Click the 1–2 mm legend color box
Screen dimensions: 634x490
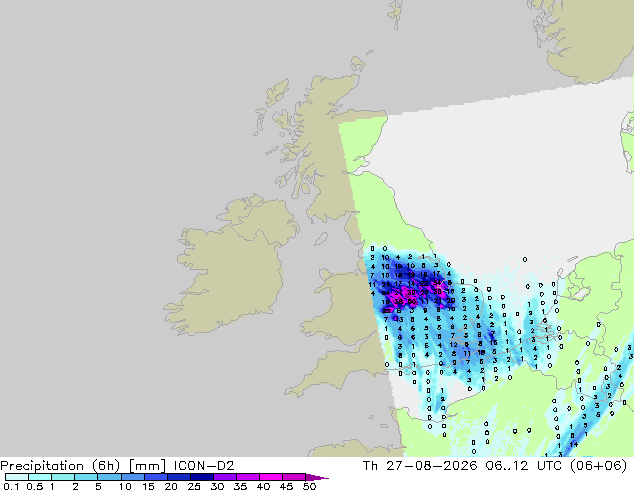tap(63, 477)
